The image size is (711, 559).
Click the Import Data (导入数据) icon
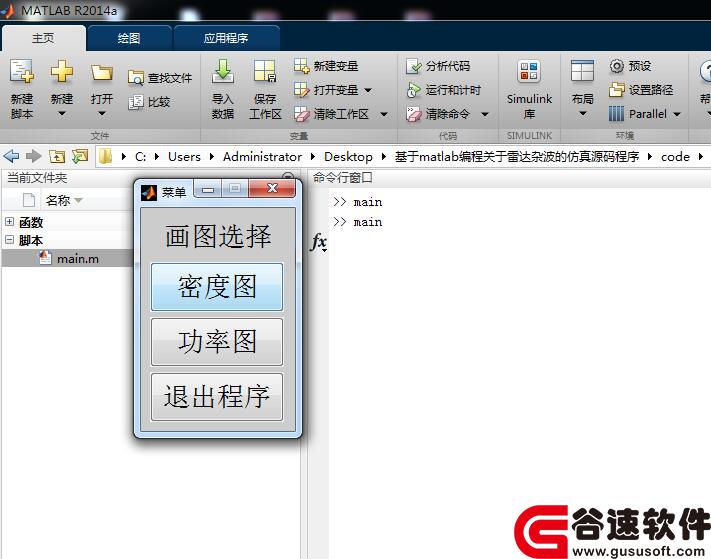click(x=223, y=72)
